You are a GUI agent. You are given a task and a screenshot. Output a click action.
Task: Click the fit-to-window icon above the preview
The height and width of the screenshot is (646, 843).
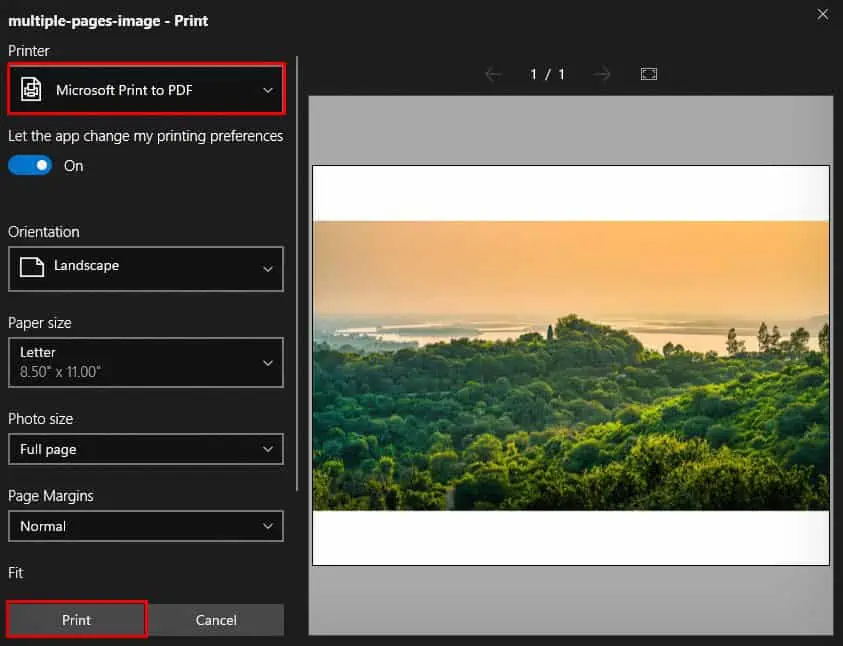[x=648, y=73]
